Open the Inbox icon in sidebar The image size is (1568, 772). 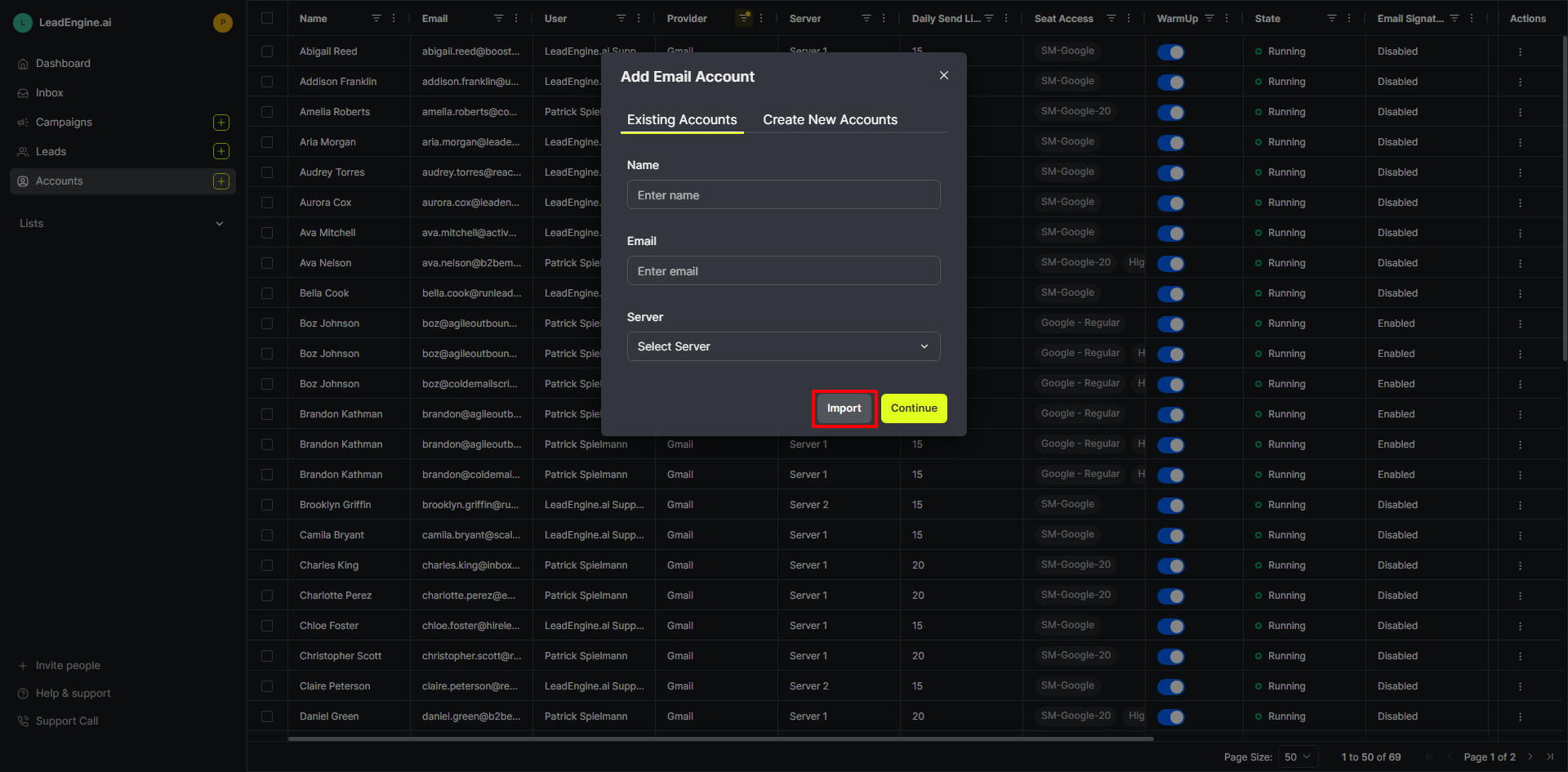coord(23,93)
